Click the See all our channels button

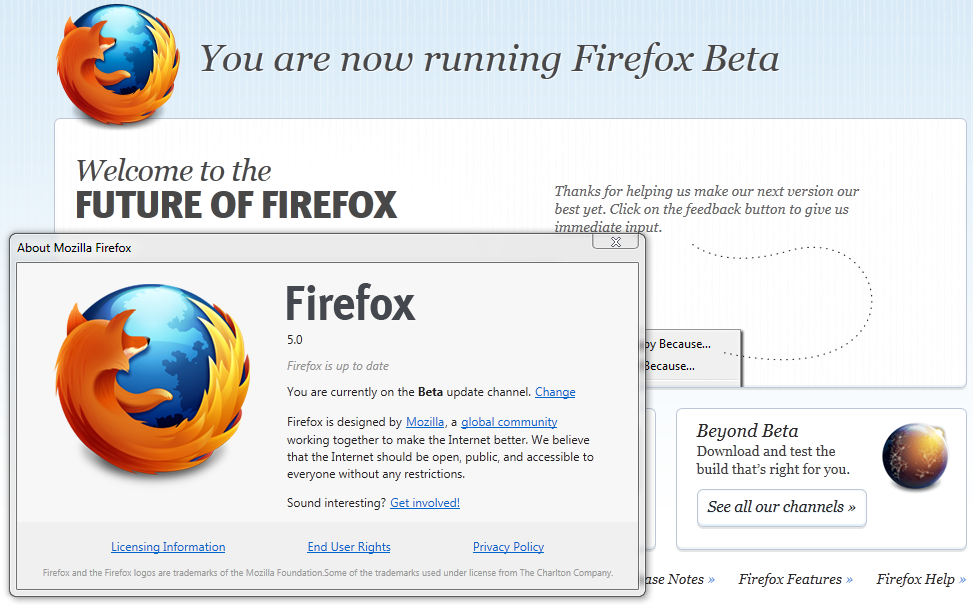click(781, 508)
